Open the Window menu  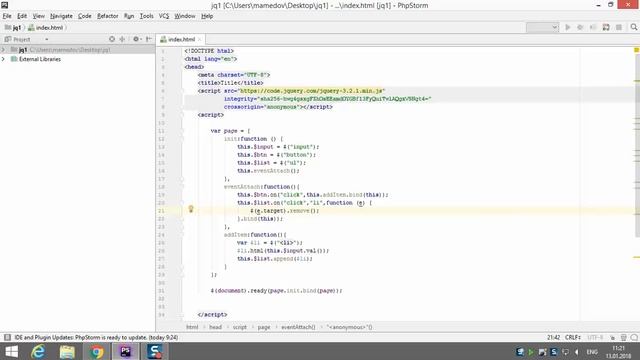185,16
